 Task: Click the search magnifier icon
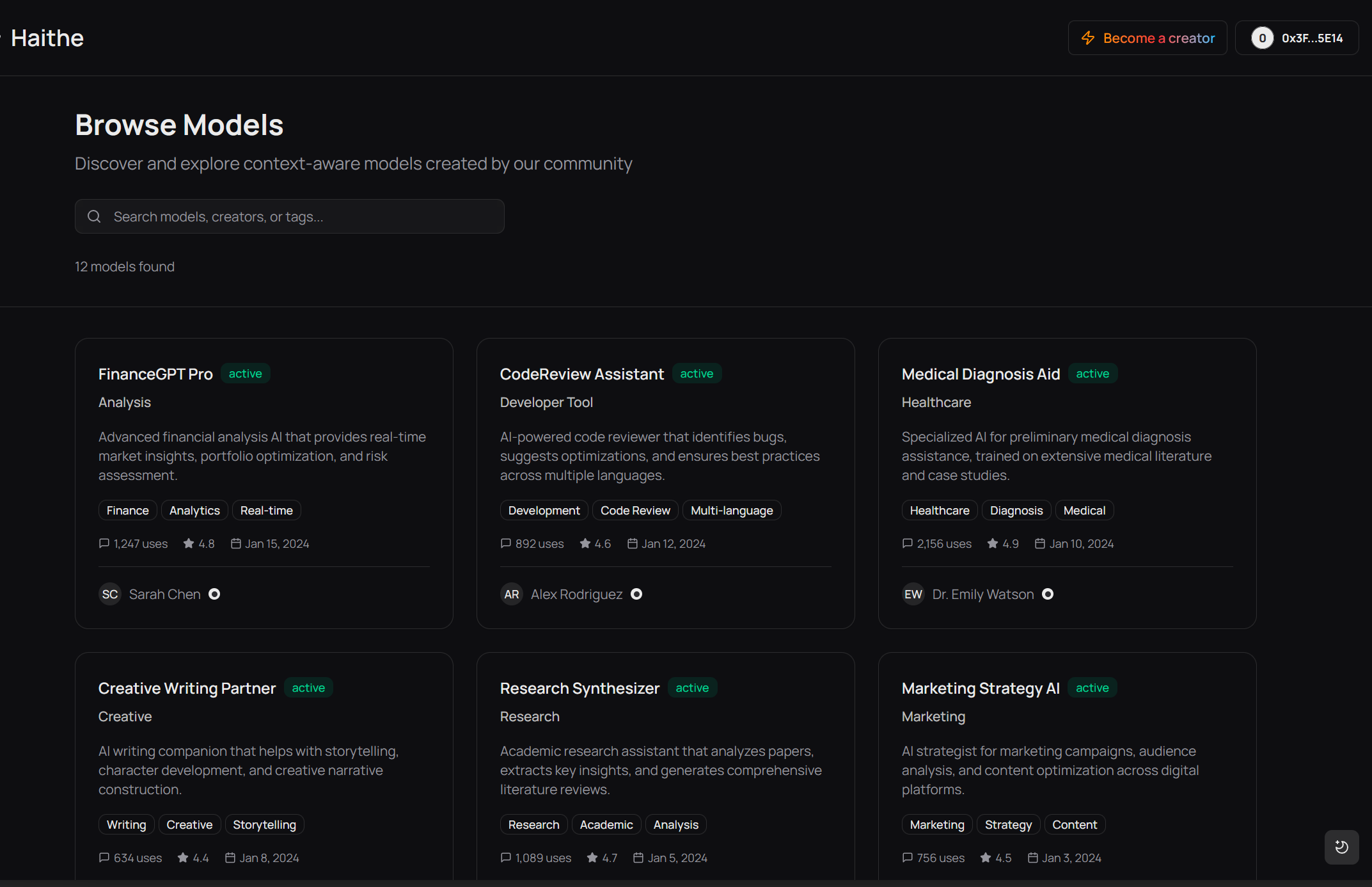(x=94, y=216)
